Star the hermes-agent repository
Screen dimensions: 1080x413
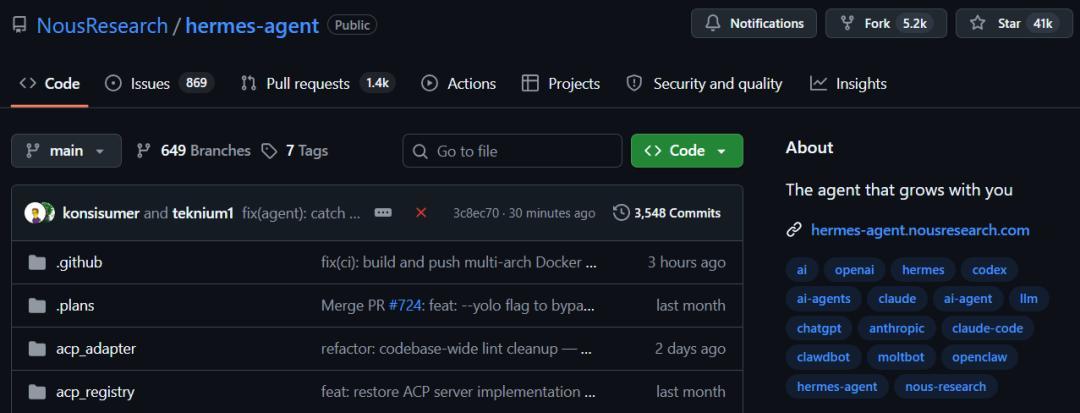click(1011, 23)
